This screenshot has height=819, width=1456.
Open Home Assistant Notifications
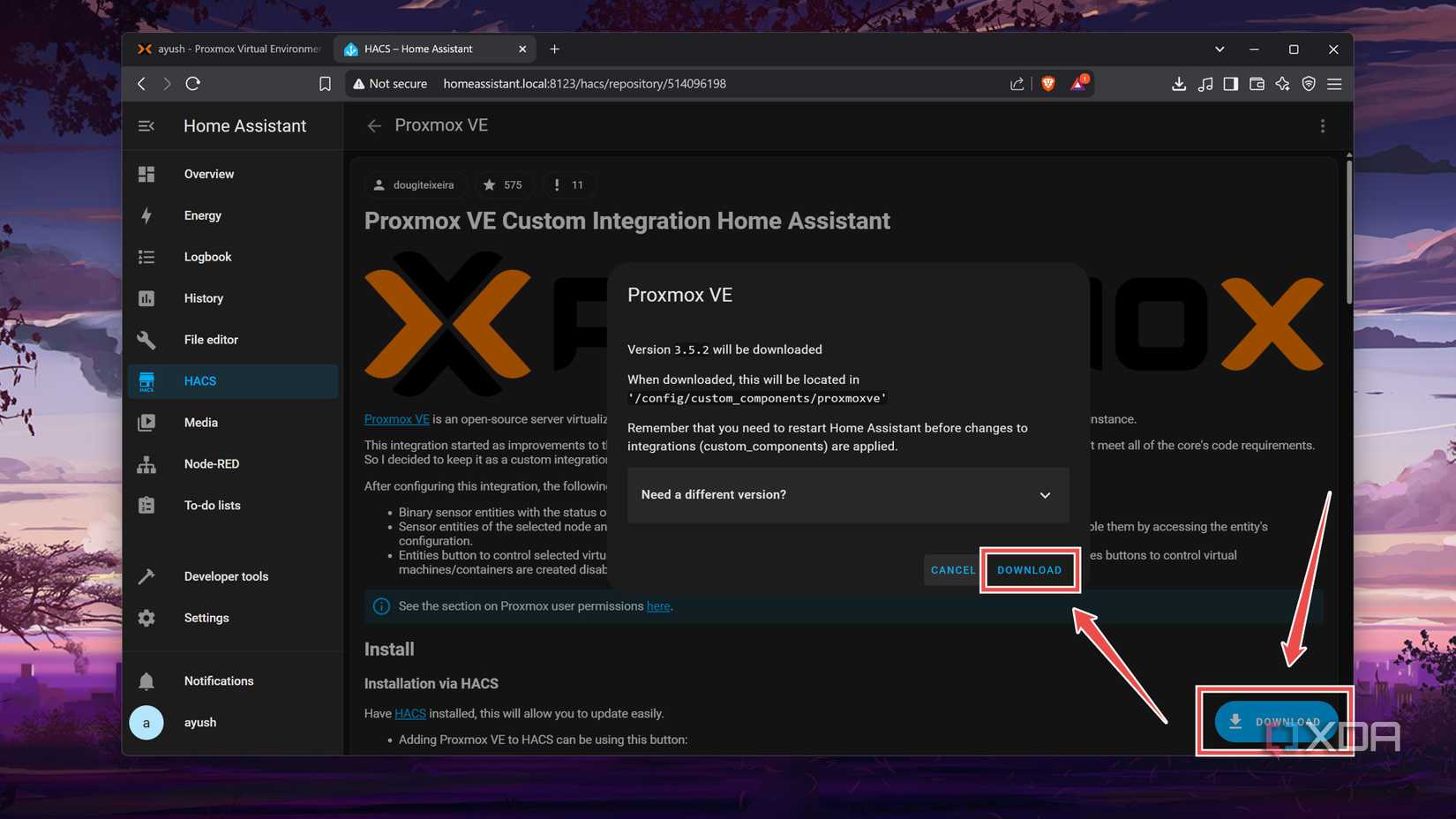click(219, 680)
